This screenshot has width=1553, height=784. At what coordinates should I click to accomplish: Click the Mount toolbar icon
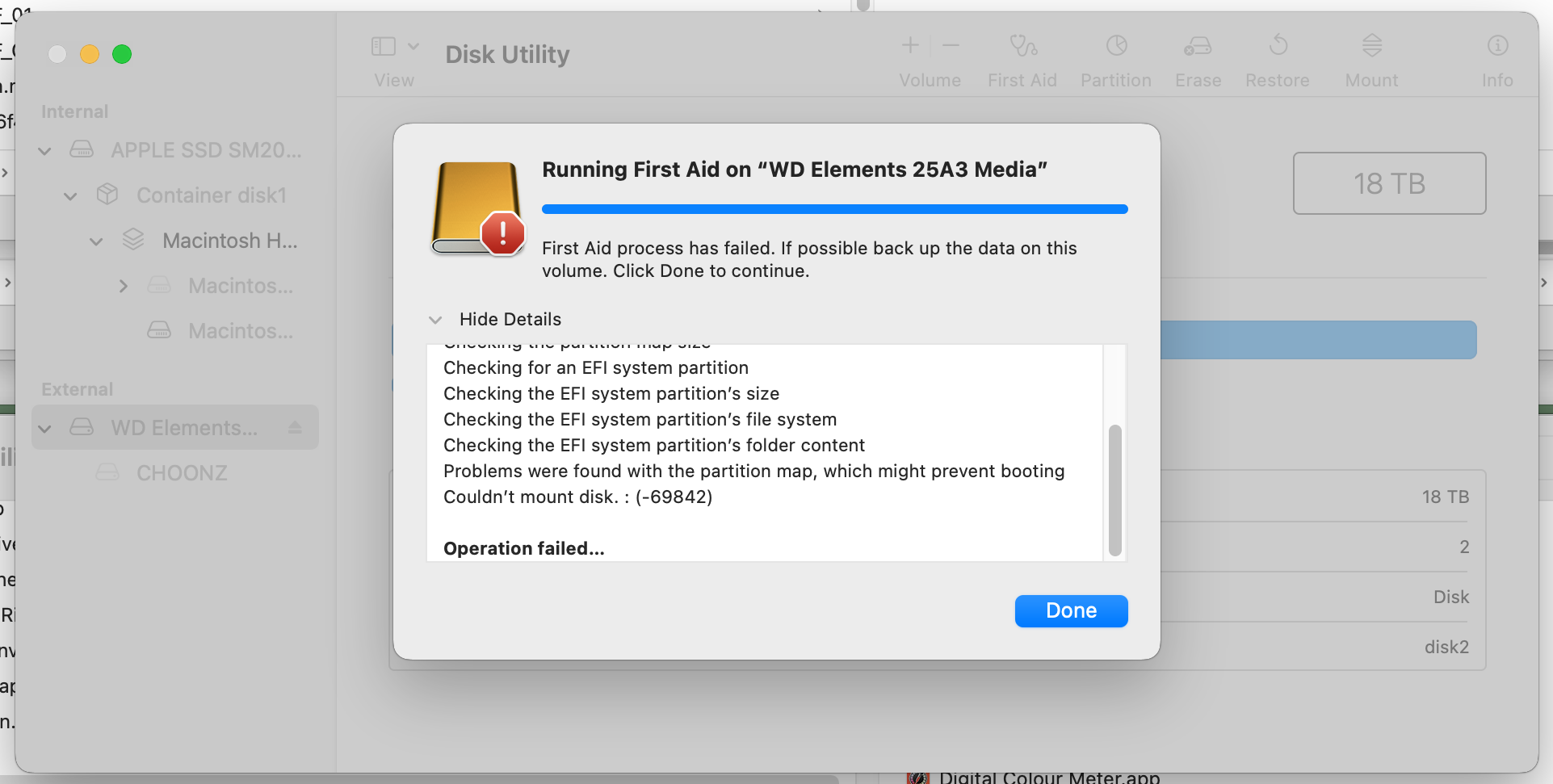[1371, 45]
